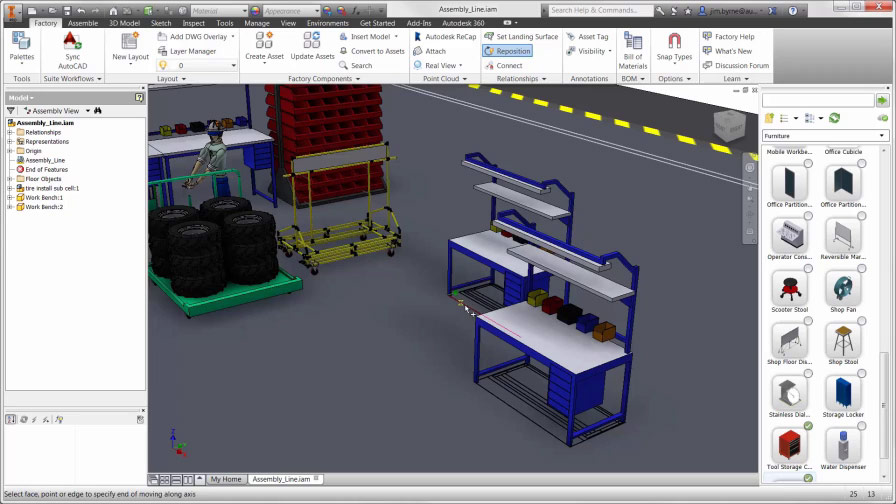Click the asset browser search field
This screenshot has height=504, width=896.
(818, 101)
